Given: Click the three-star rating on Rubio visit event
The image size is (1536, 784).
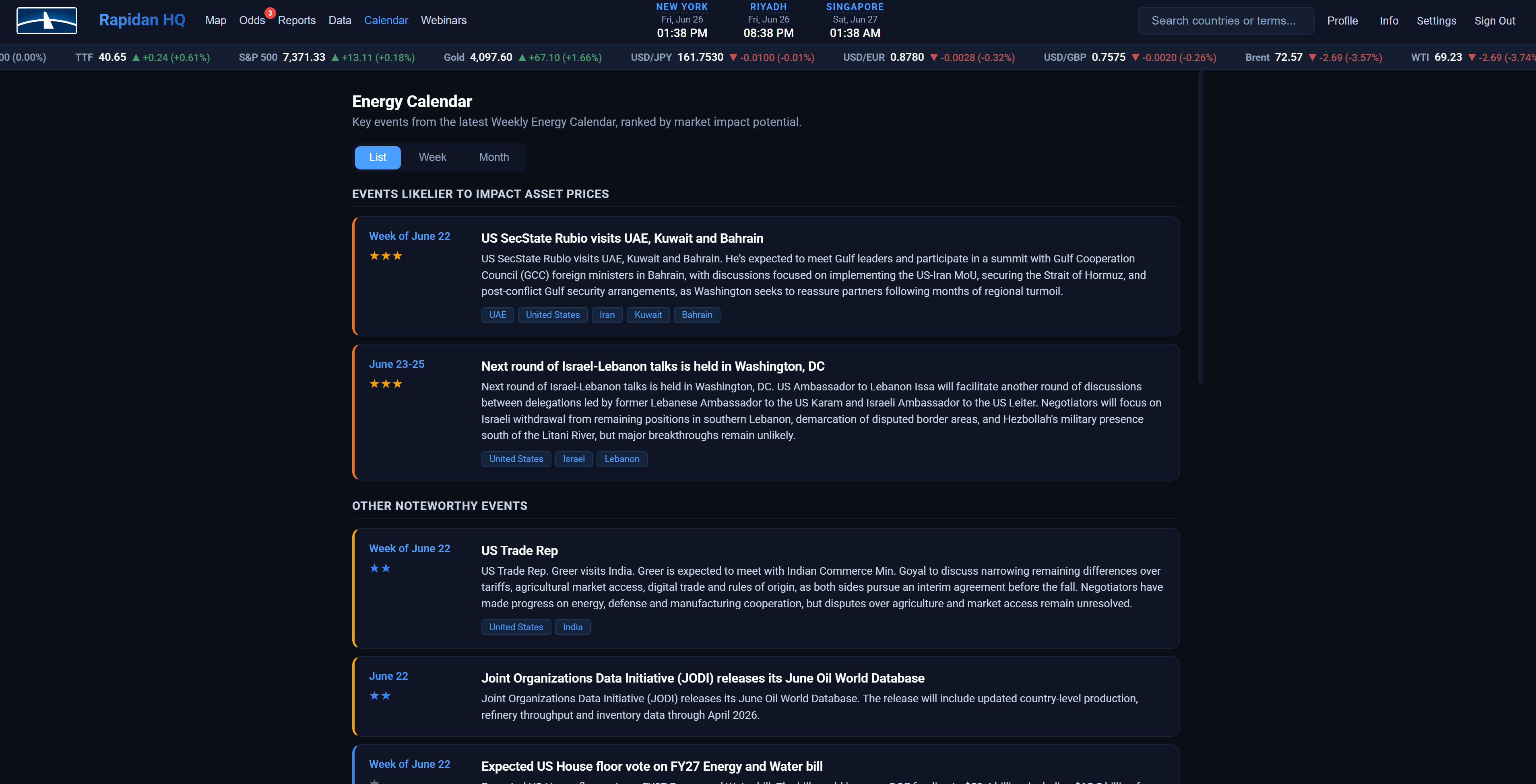Looking at the screenshot, I should click(386, 256).
